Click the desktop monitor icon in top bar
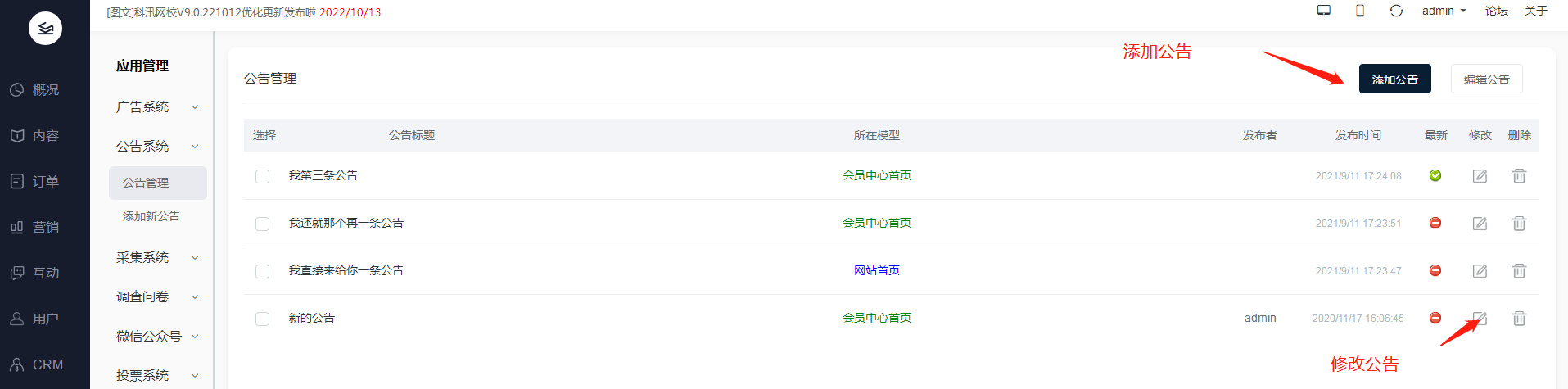 1323,11
